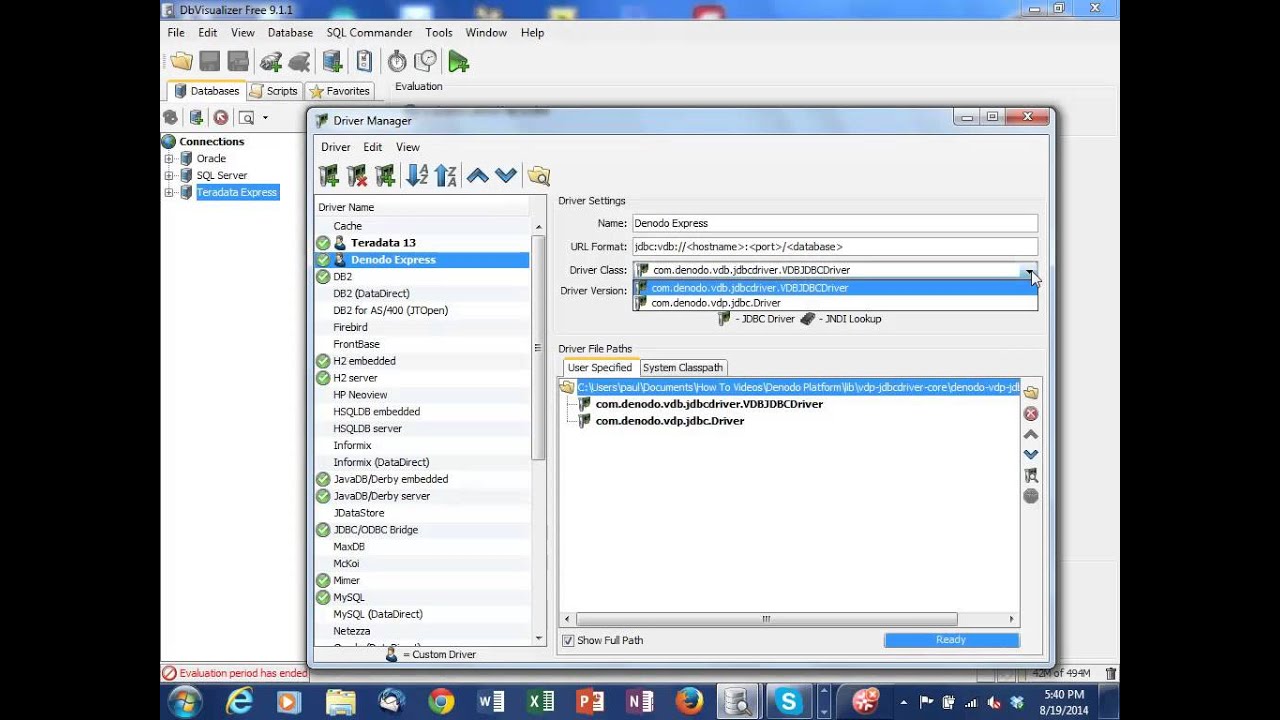Click the Driver Name column header

[x=423, y=207]
